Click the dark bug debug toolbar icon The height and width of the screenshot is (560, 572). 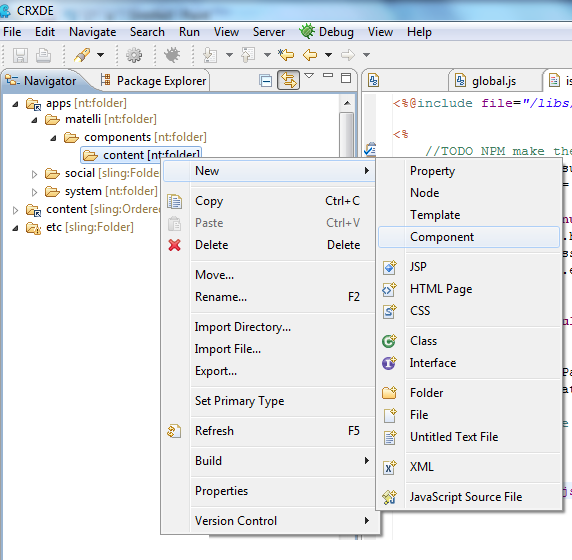click(x=172, y=55)
